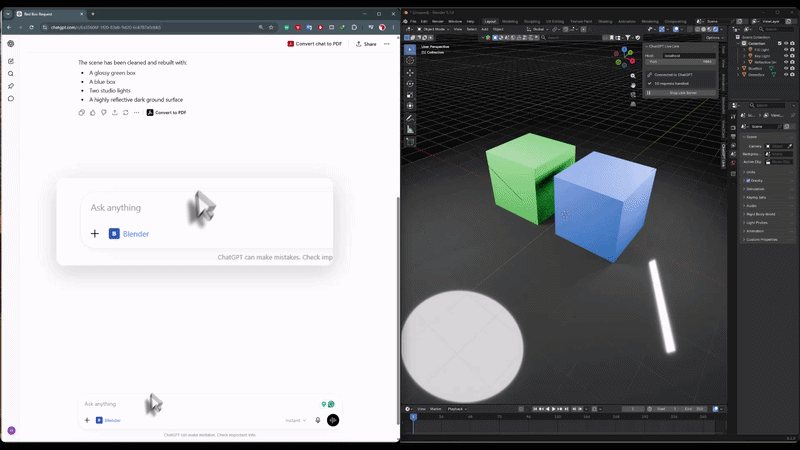Viewport: 800px width, 450px height.
Task: Start ChatGPT voice mode button
Action: (x=333, y=420)
